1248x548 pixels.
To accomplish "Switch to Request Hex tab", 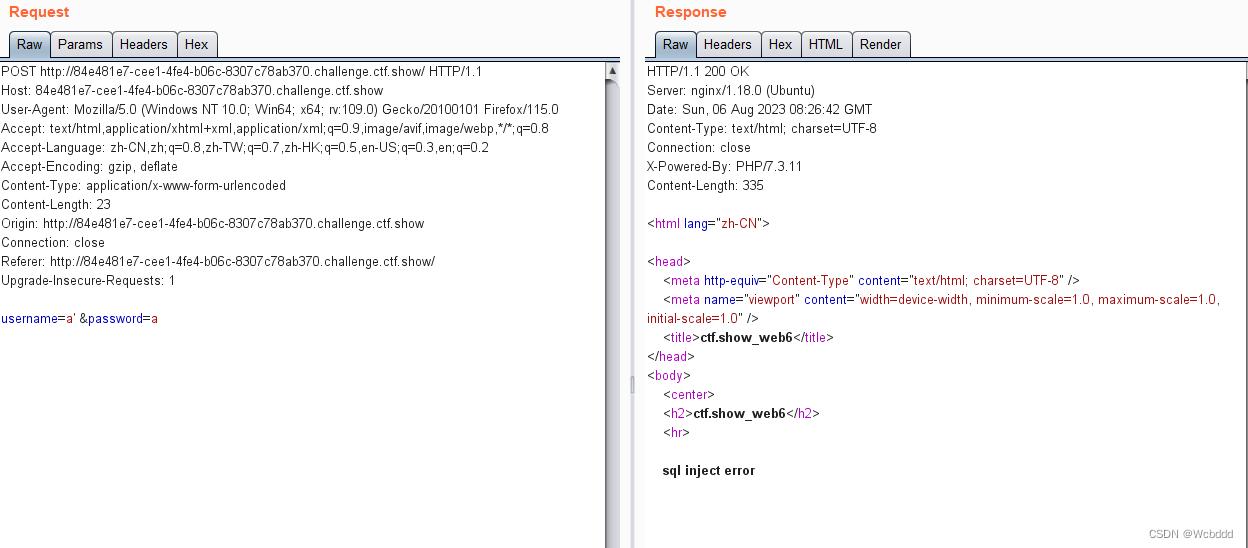I will pos(197,44).
